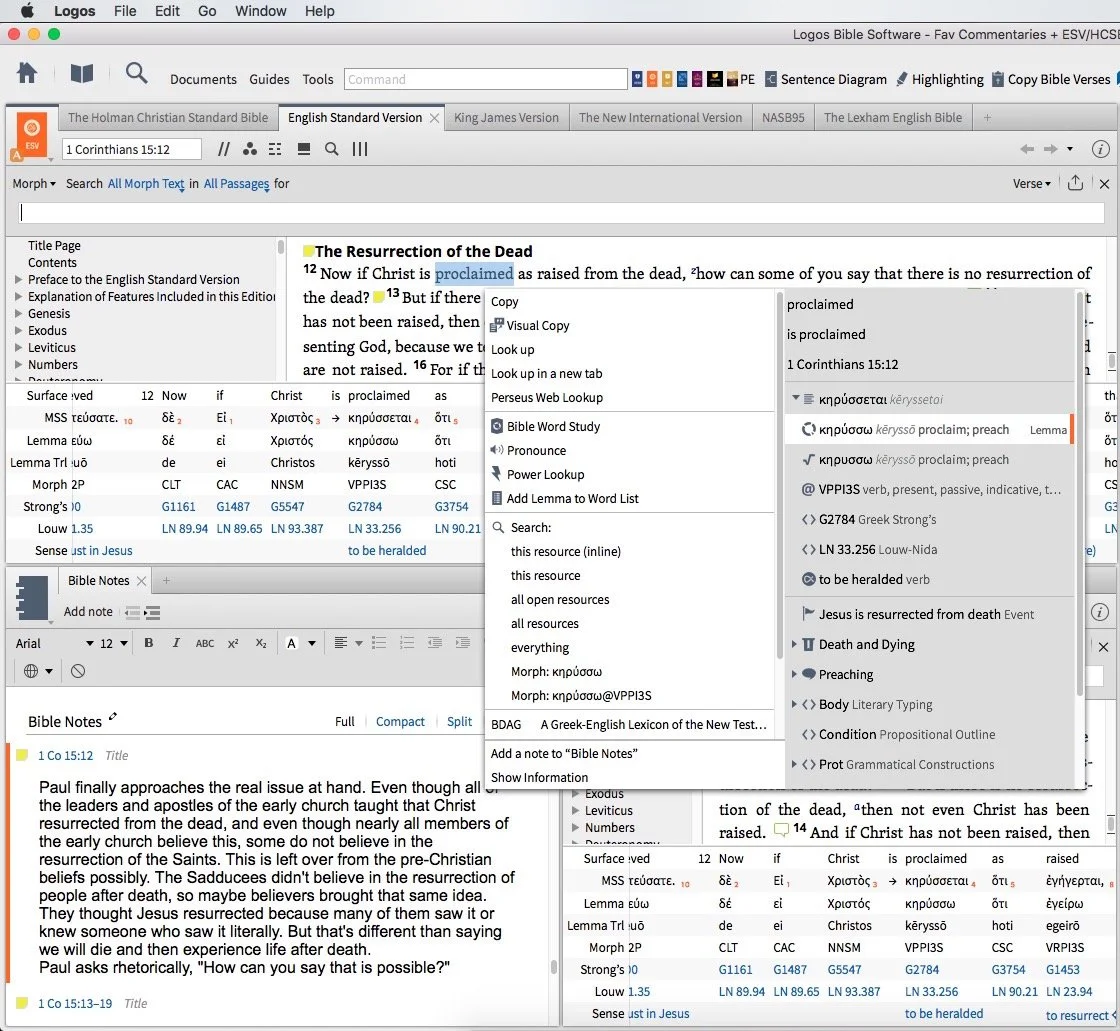
Task: Open the Morph search type dropdown
Action: point(34,184)
